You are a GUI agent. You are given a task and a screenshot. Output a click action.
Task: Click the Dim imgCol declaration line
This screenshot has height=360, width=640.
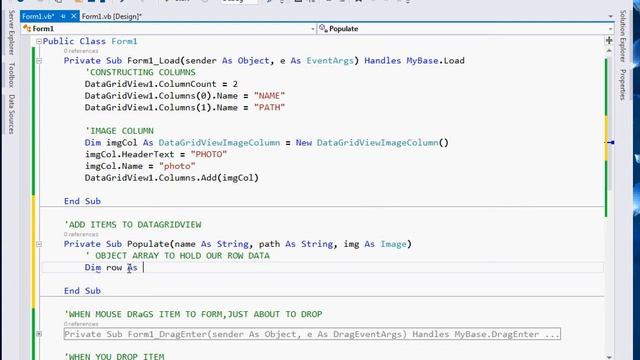(267, 143)
